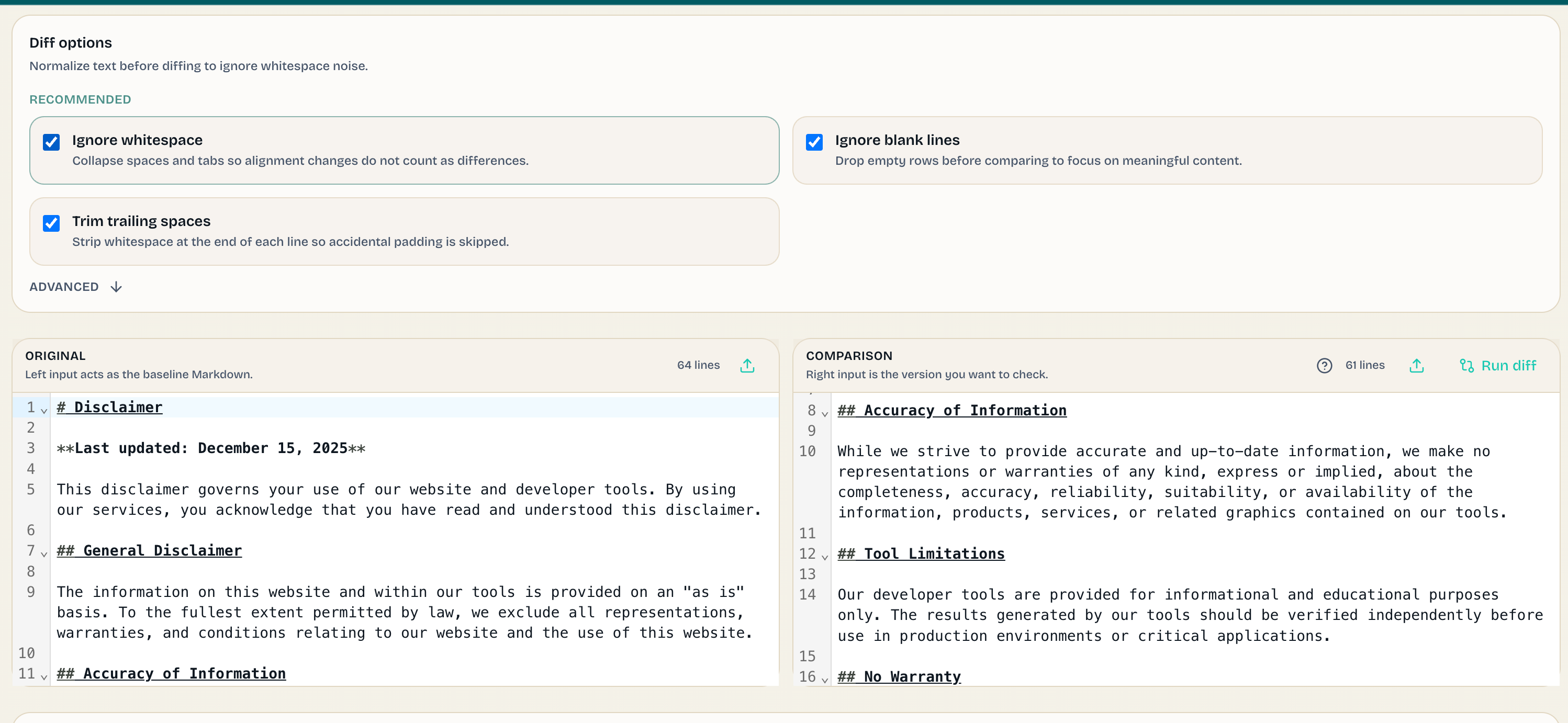The image size is (1568, 723).
Task: Uncheck Trim trailing spaces
Action: click(x=51, y=223)
